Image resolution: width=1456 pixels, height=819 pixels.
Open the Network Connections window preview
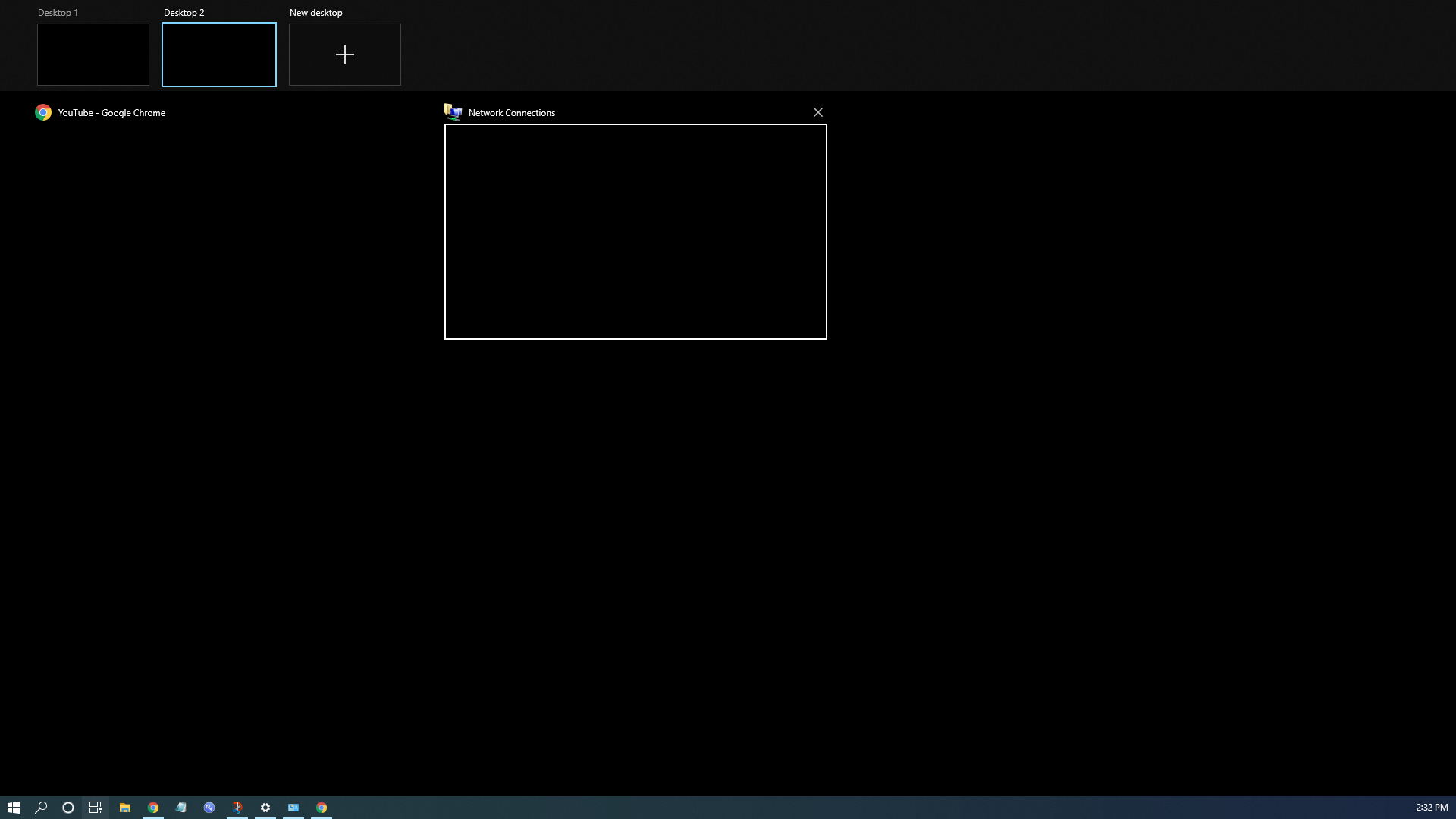[x=635, y=231]
